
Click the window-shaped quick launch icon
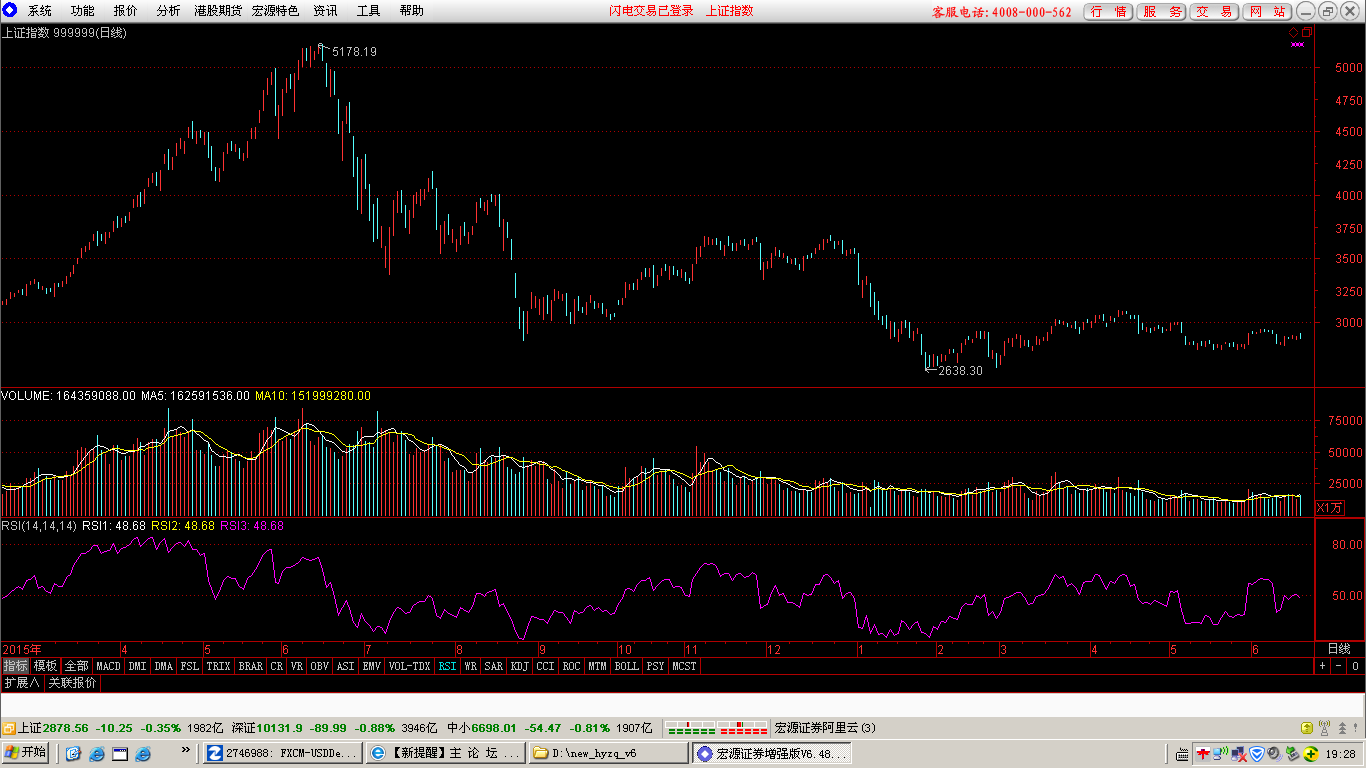(x=120, y=753)
